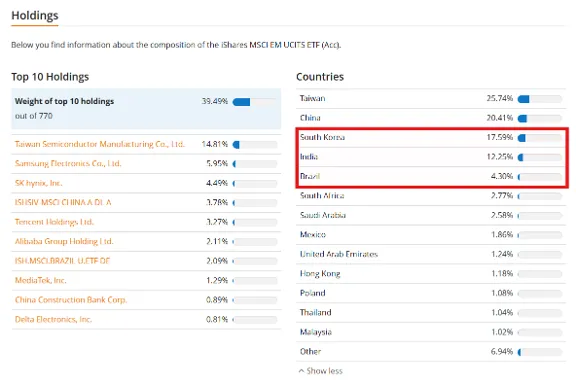
Task: Click the United Arab Emirates label
Action: point(339,254)
